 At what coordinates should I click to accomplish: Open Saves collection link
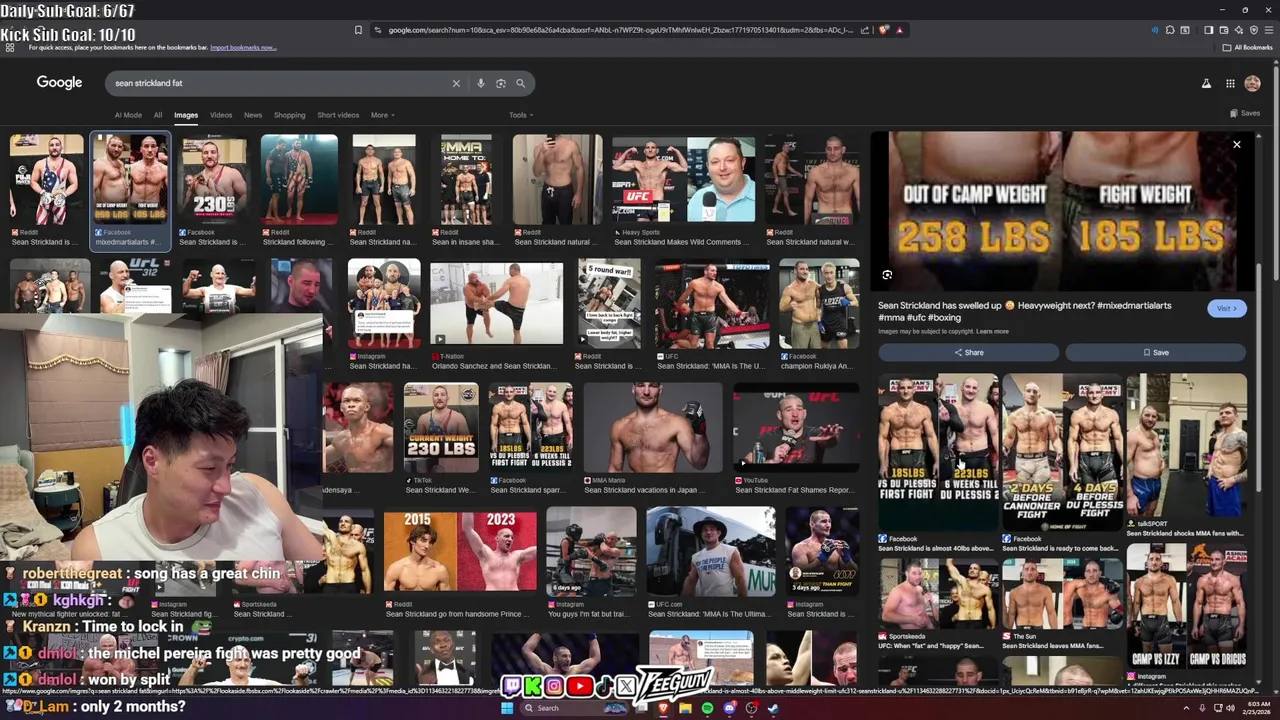pos(1245,113)
